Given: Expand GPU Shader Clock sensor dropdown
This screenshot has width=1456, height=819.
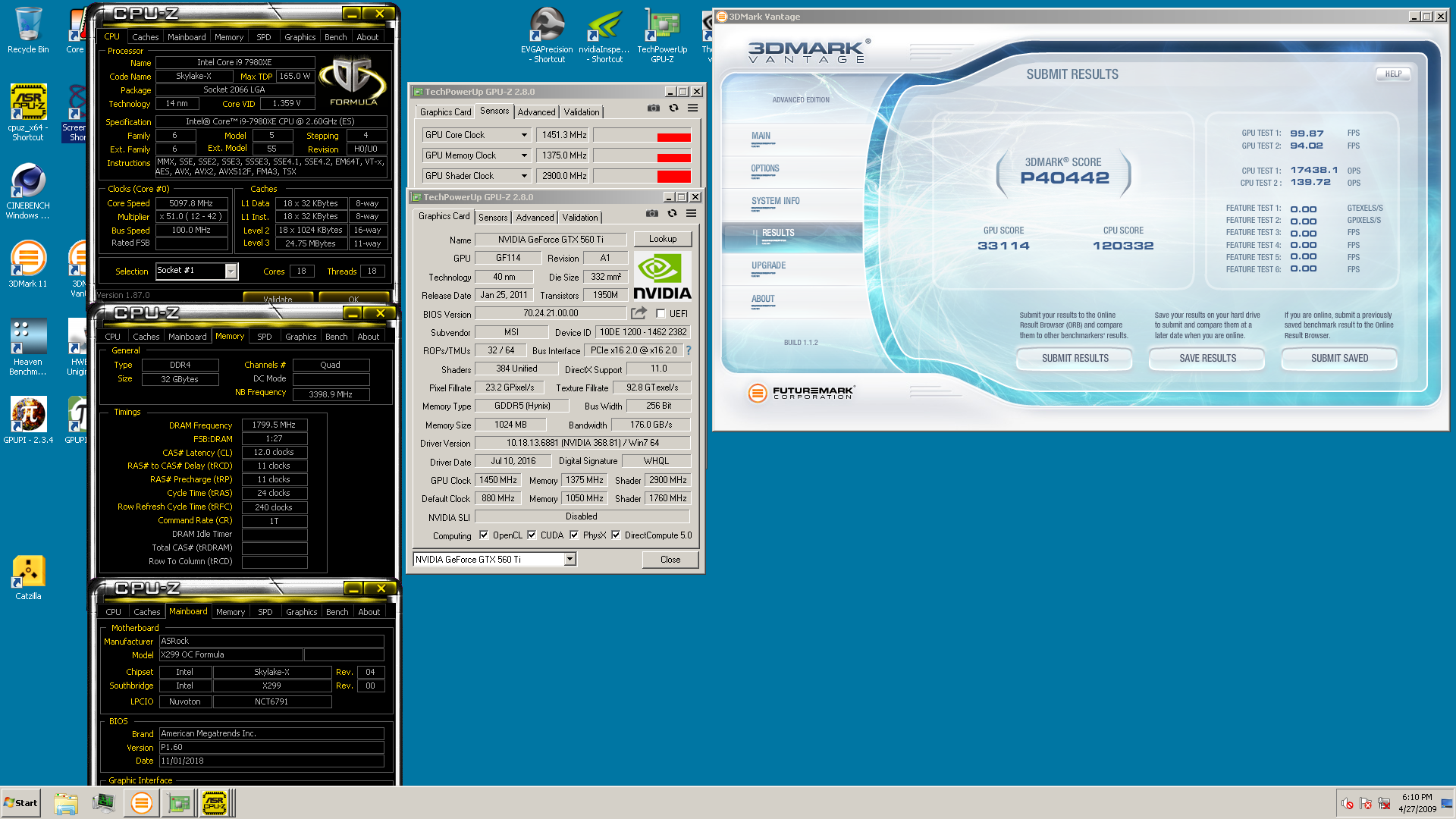Looking at the screenshot, I should 524,176.
